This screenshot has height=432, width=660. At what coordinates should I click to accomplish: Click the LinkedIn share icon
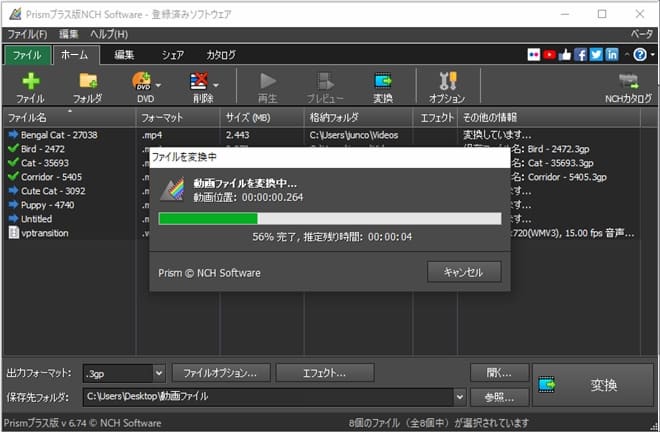coord(612,55)
